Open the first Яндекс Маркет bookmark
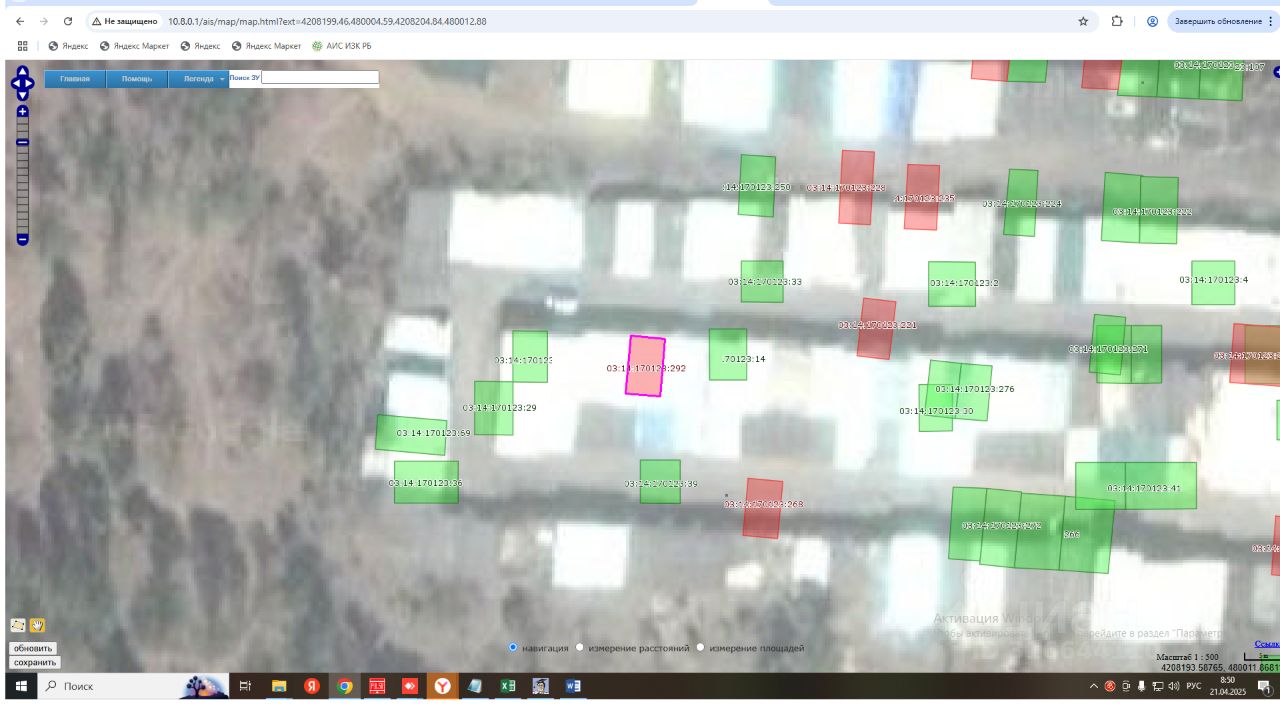 click(x=134, y=45)
